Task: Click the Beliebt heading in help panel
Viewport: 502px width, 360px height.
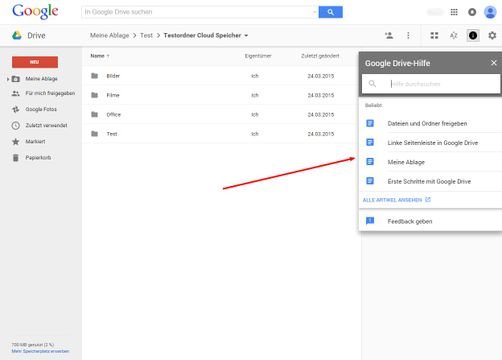Action: [x=373, y=105]
